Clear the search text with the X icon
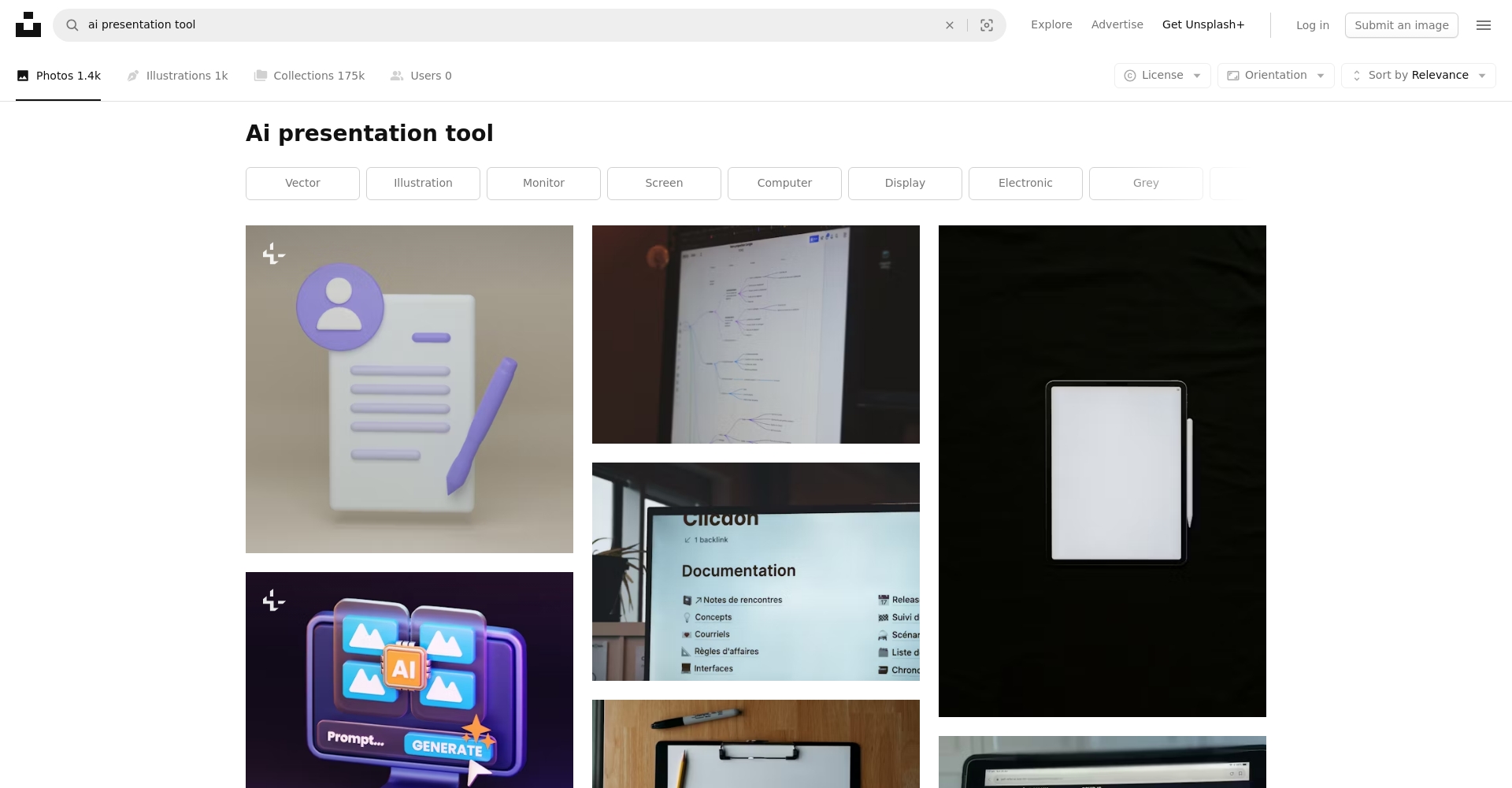1512x788 pixels. 950,25
